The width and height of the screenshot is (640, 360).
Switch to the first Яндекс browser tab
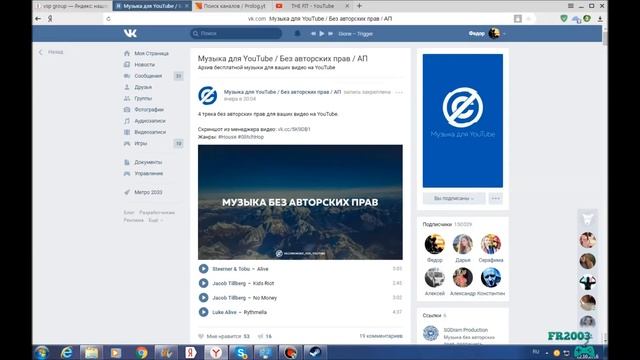(72, 6)
